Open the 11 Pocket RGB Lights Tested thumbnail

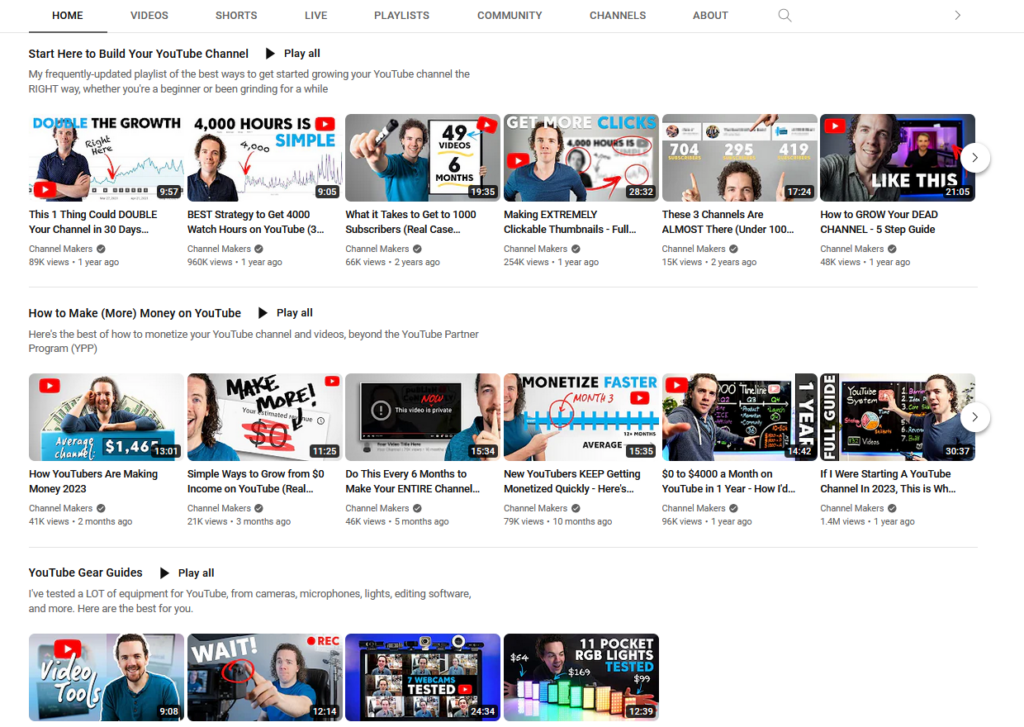580,677
